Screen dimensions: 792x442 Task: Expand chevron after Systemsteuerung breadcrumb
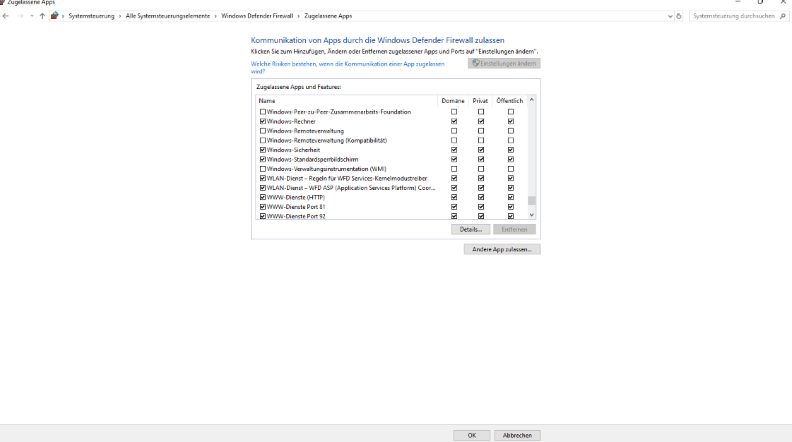click(x=120, y=16)
